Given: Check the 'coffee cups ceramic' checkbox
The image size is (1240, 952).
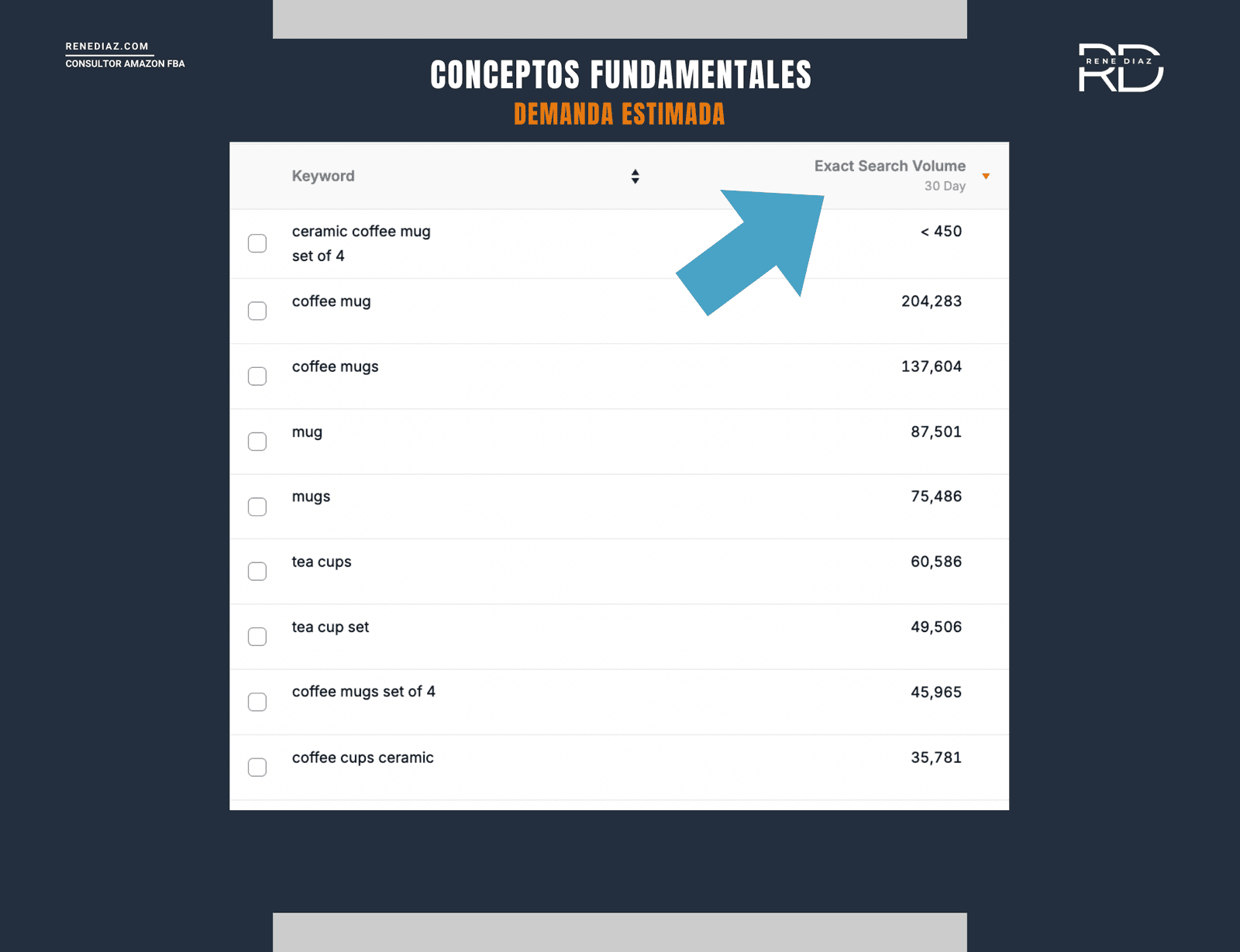Looking at the screenshot, I should (x=257, y=767).
